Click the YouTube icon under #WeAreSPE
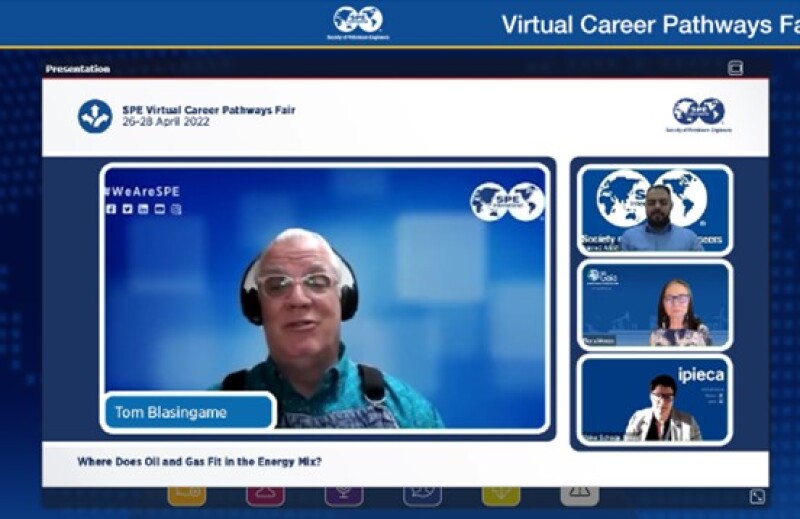This screenshot has width=800, height=519. tap(159, 209)
